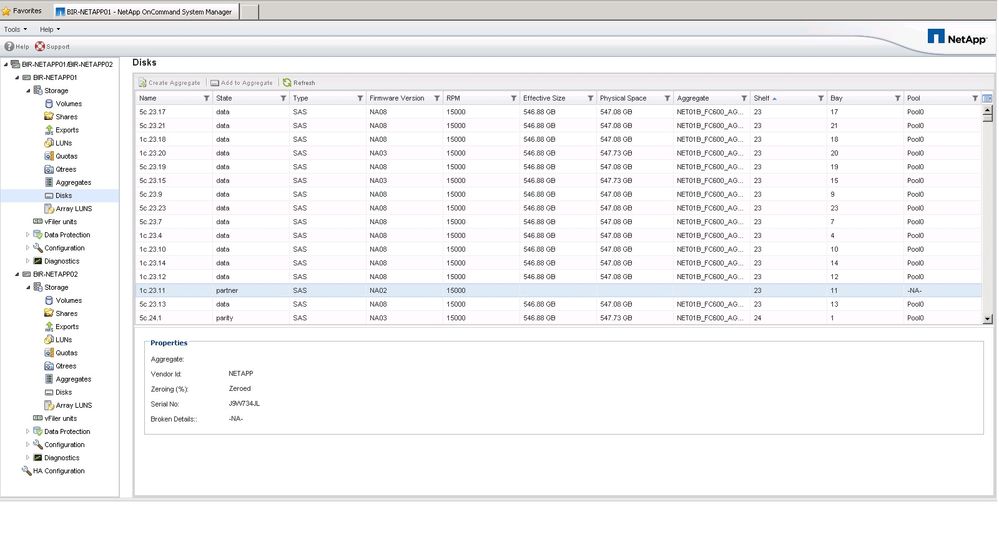Open LUNs icon under BIR-NETAPP02 Storage
This screenshot has width=999, height=547.
(49, 339)
